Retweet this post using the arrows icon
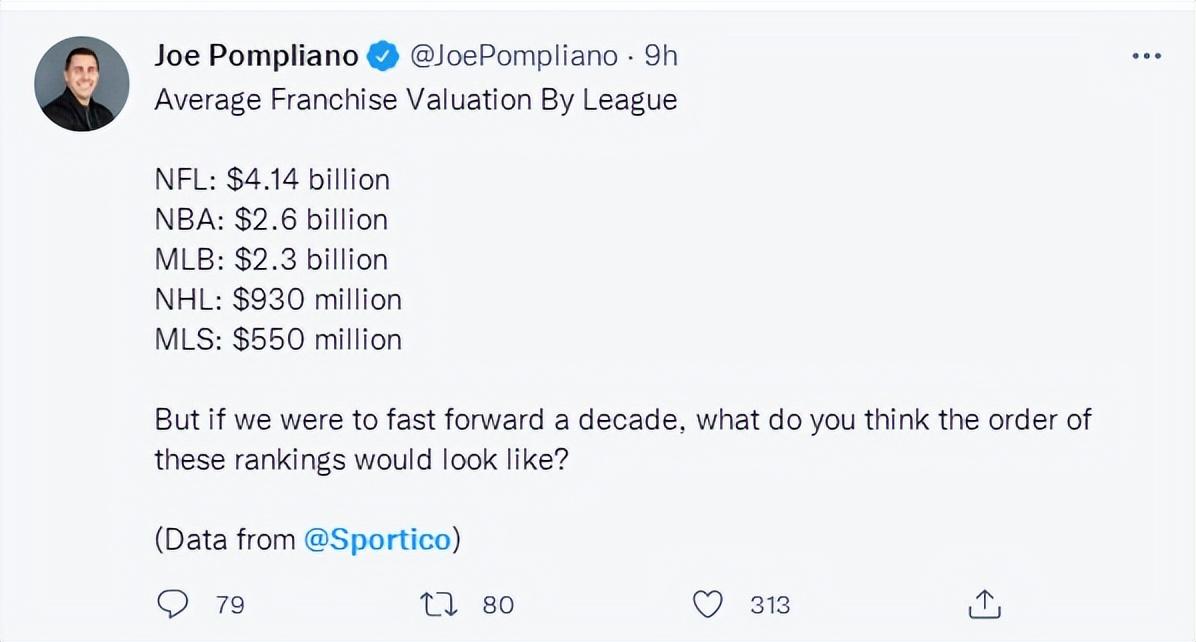The width and height of the screenshot is (1196, 642). 440,603
